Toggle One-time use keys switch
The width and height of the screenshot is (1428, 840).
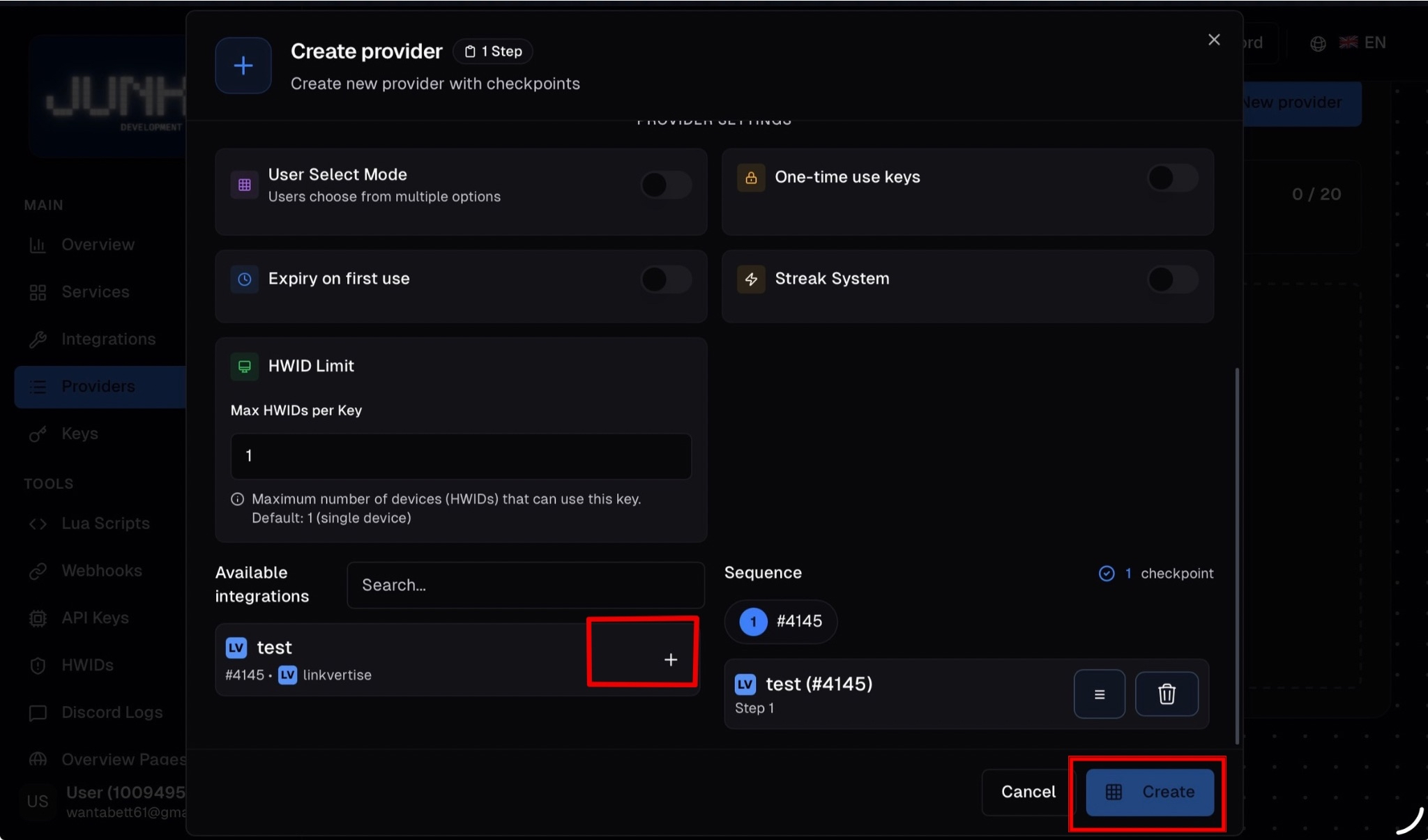click(x=1172, y=178)
